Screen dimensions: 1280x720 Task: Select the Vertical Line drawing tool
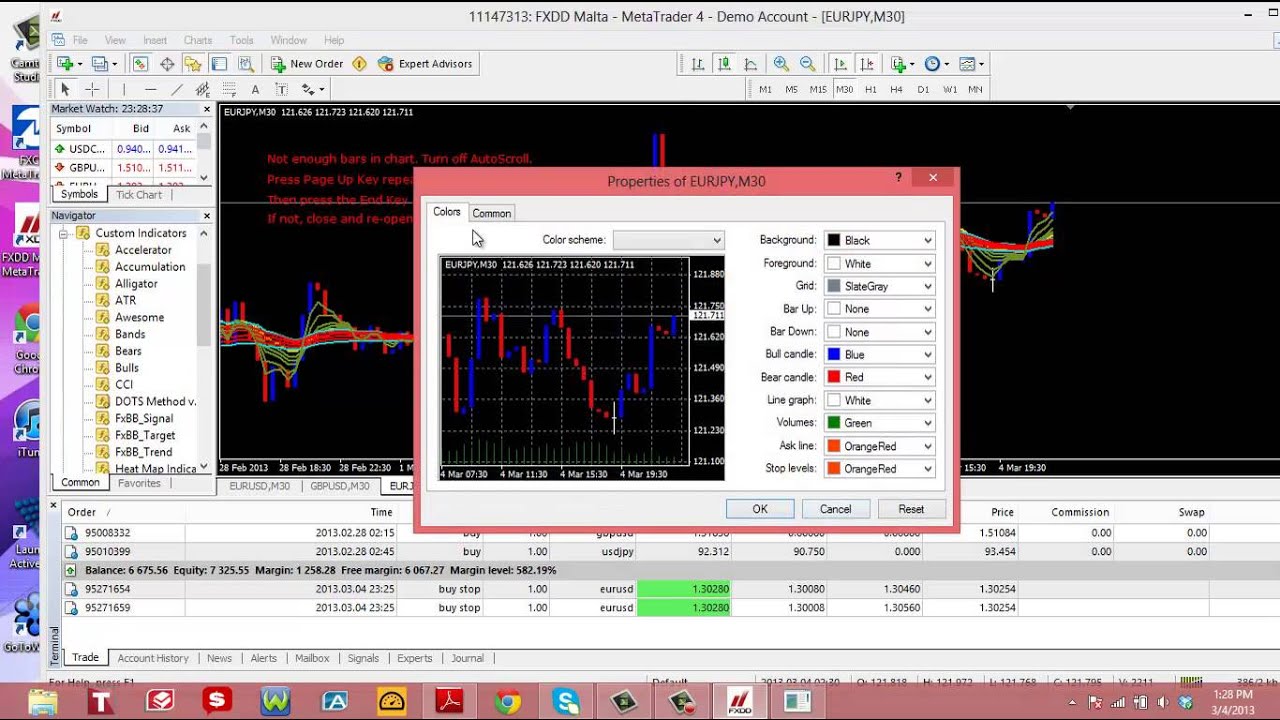coord(125,89)
